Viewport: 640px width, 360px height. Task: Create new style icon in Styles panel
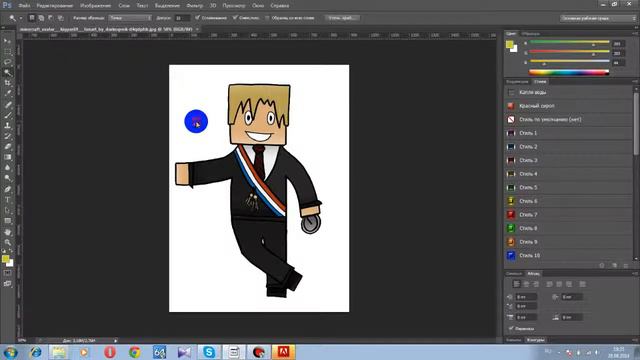click(x=614, y=266)
